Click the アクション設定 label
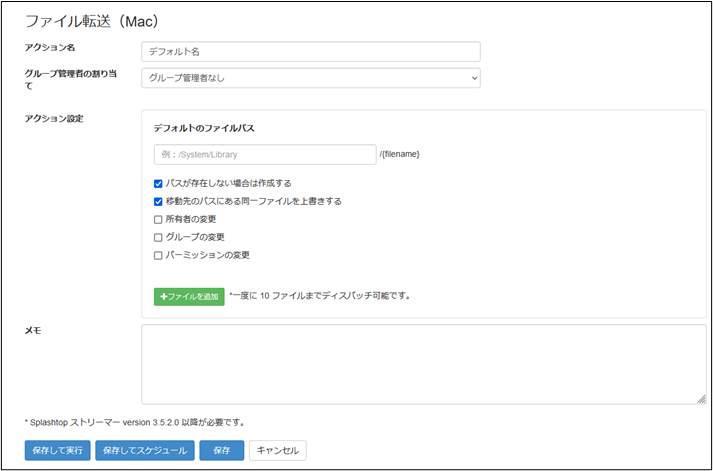This screenshot has width=713, height=471. (x=54, y=119)
